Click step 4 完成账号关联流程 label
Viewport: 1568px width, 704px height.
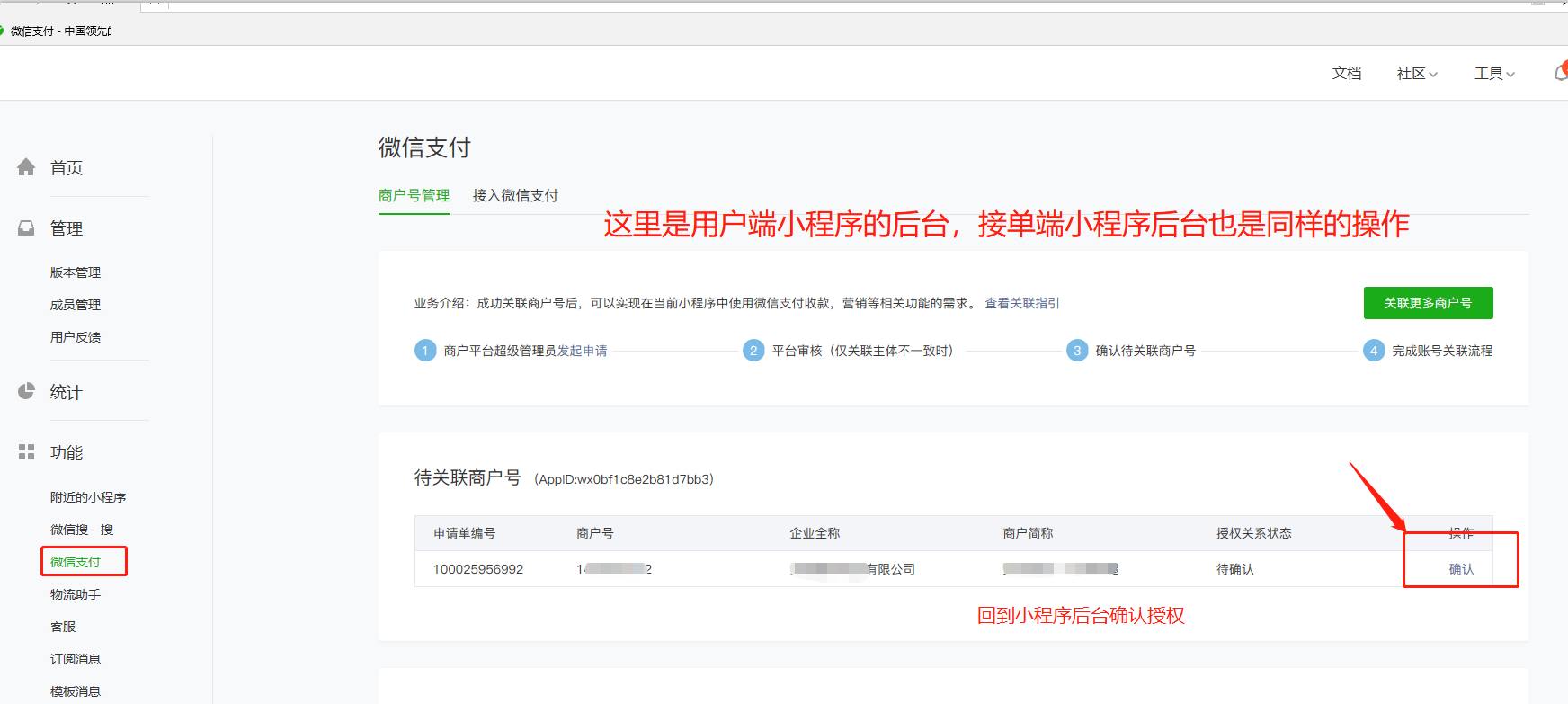1442,351
